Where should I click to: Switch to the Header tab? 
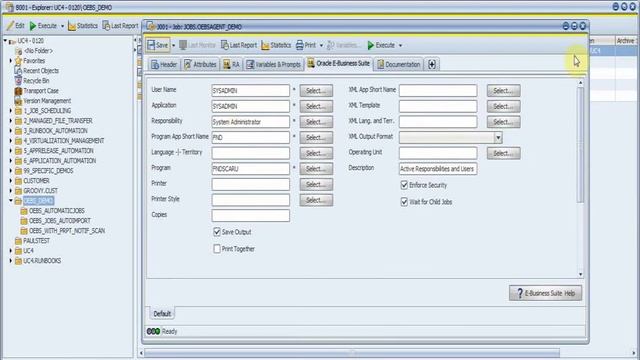164,64
